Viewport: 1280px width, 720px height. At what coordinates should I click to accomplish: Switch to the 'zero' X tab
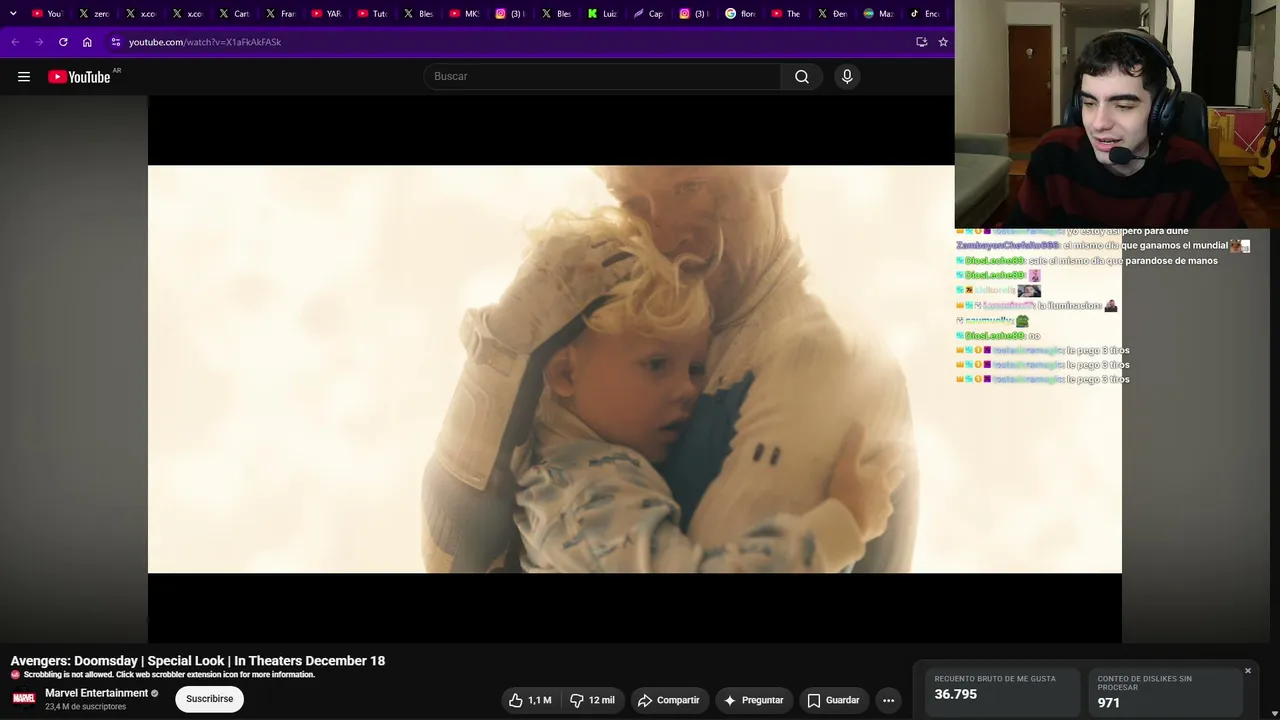(94, 14)
